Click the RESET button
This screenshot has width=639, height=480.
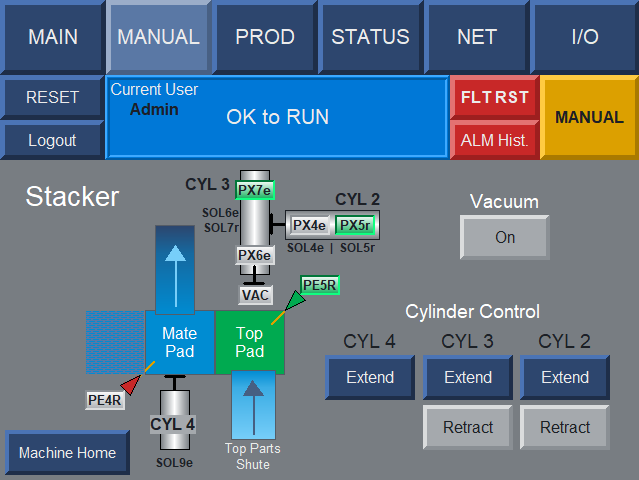point(52,97)
